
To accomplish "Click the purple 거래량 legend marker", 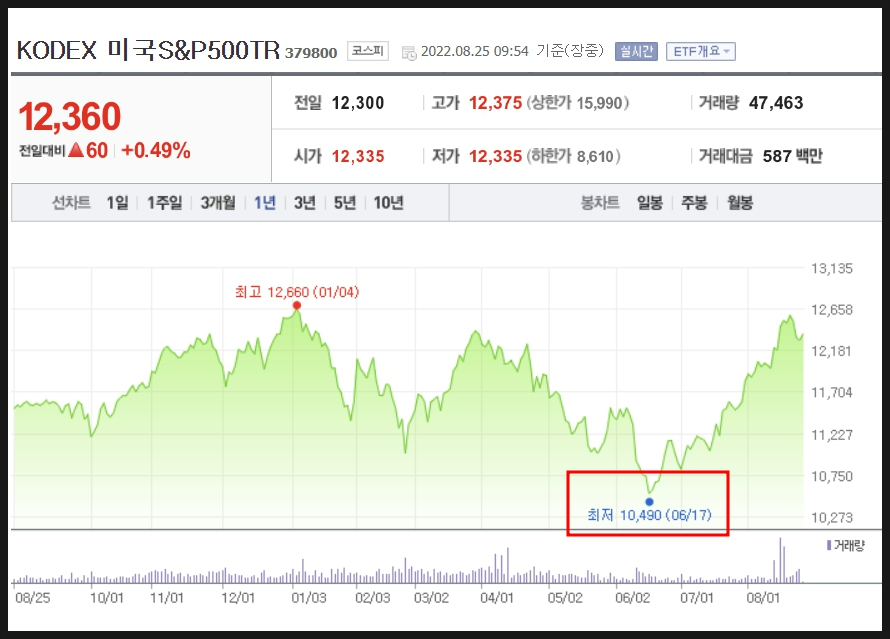I will click(829, 545).
